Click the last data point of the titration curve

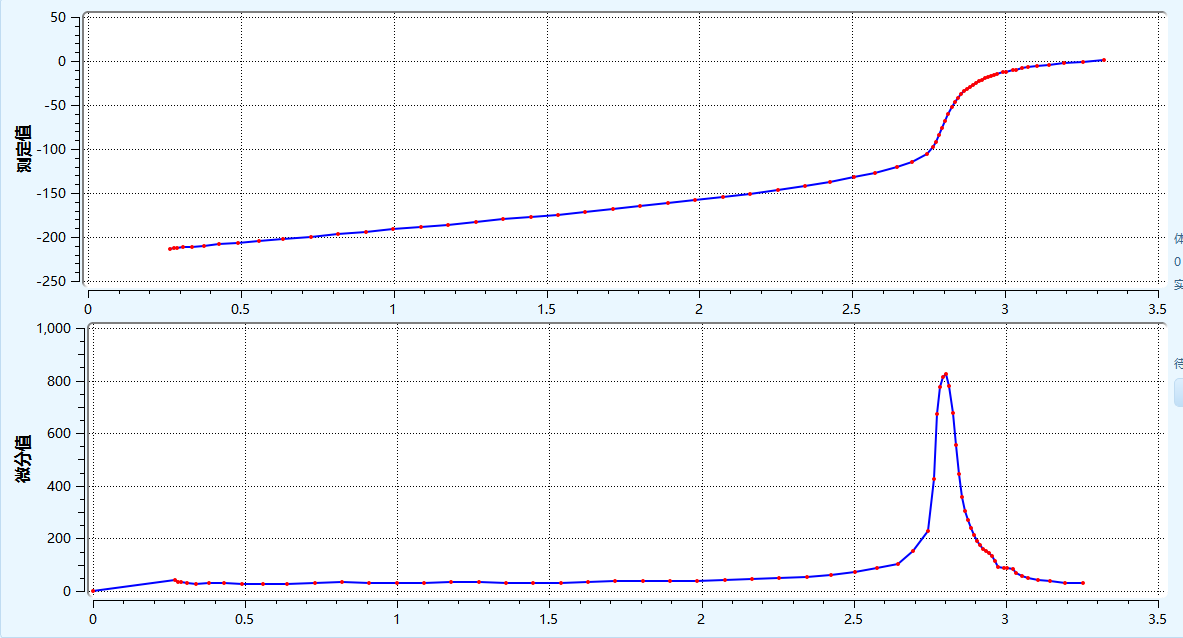(x=1104, y=60)
